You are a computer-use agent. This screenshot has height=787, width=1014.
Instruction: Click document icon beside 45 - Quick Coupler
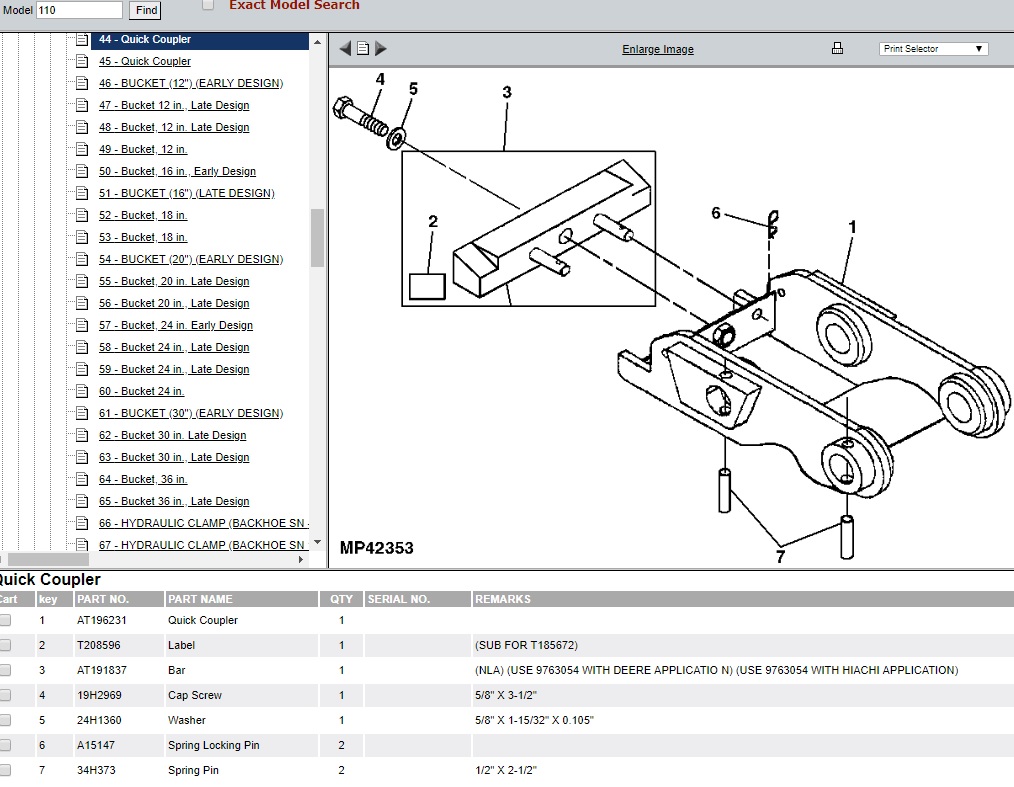coord(83,61)
